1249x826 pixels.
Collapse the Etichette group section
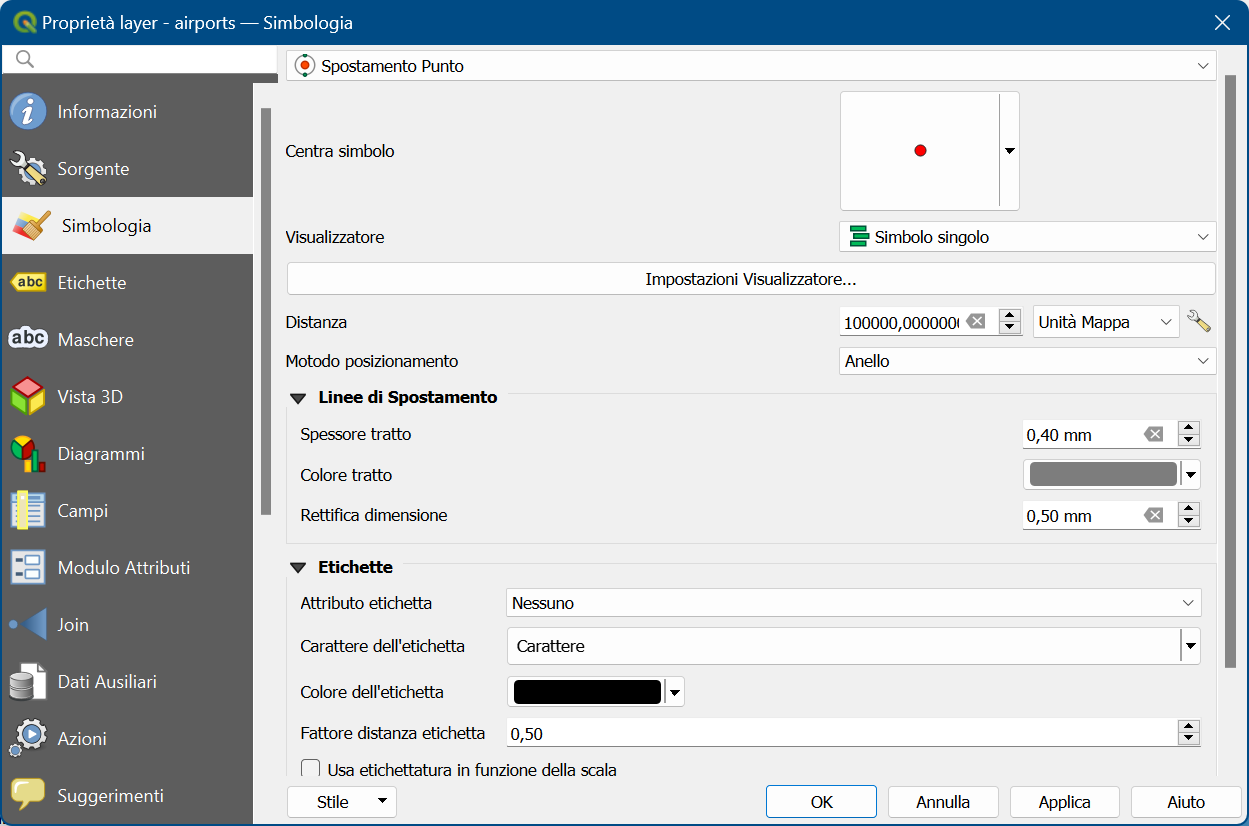click(297, 568)
